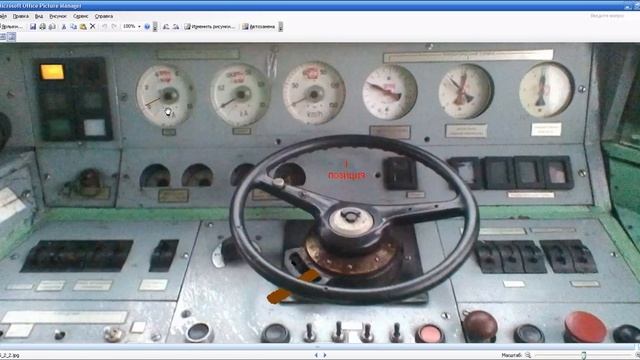Click the displayed control panel photo

pyautogui.click(x=320, y=193)
